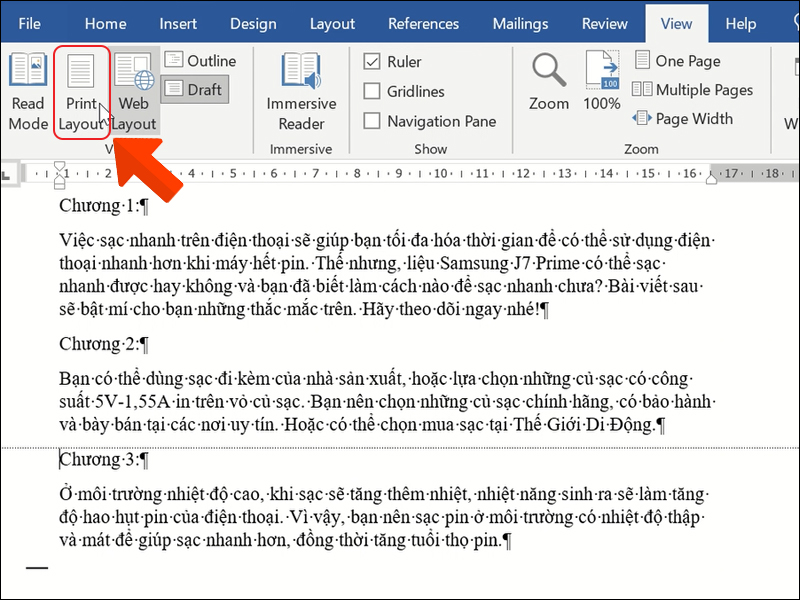Switch to the Insert tab
The image size is (800, 600).
[178, 23]
